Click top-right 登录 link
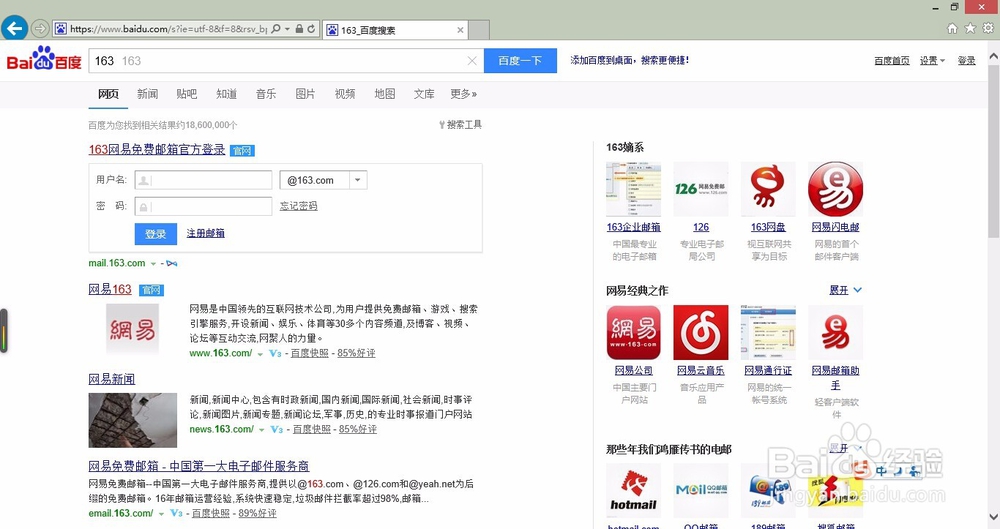Screen dimensions: 1000x529 966,61
